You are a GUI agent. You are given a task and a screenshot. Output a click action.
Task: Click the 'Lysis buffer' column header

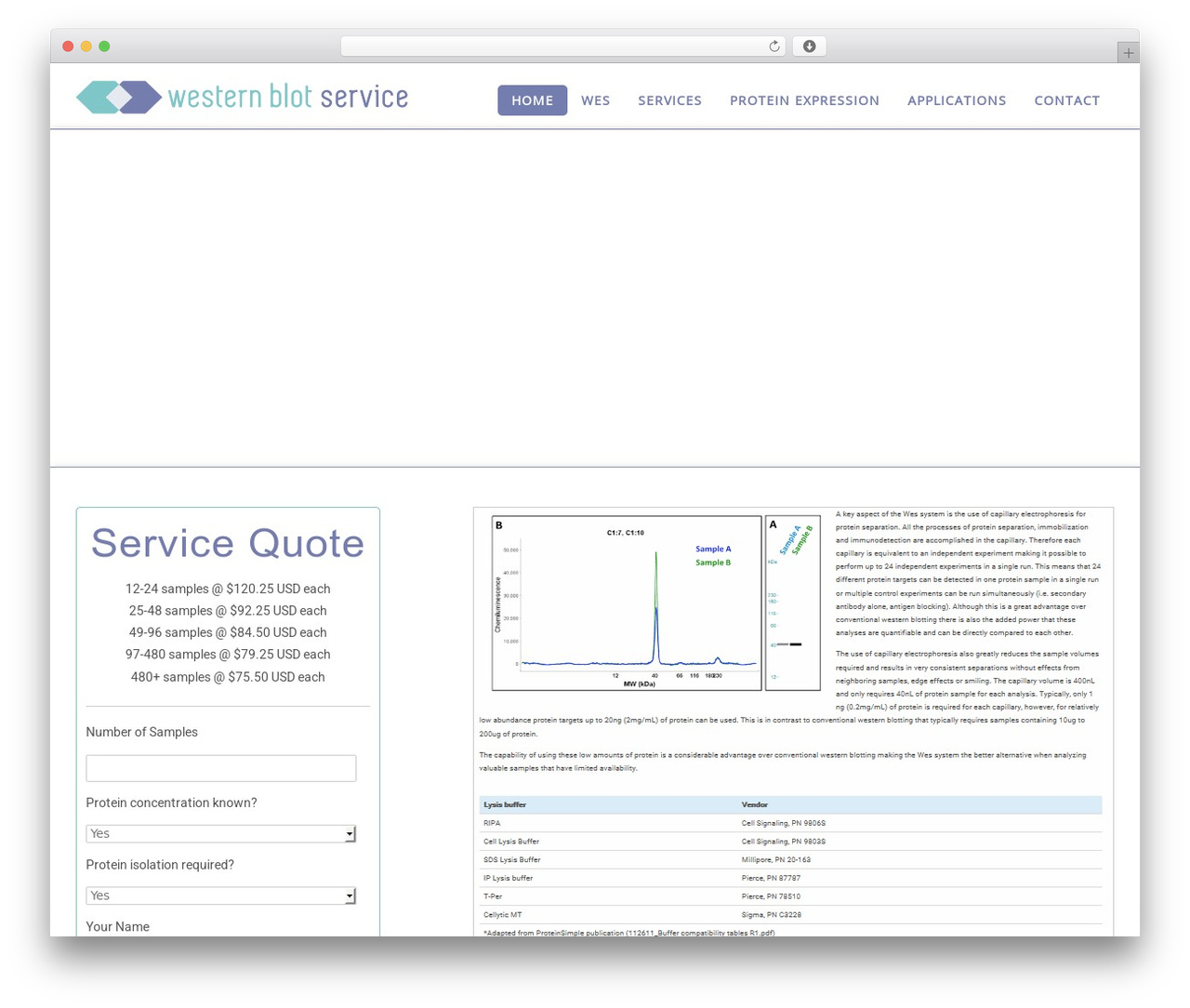pos(505,804)
